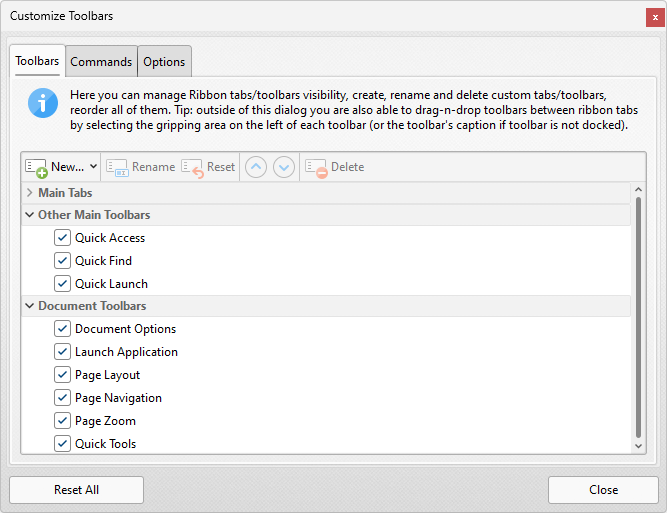Select the Document Options row label
Screen dimensions: 667x513
(125, 329)
